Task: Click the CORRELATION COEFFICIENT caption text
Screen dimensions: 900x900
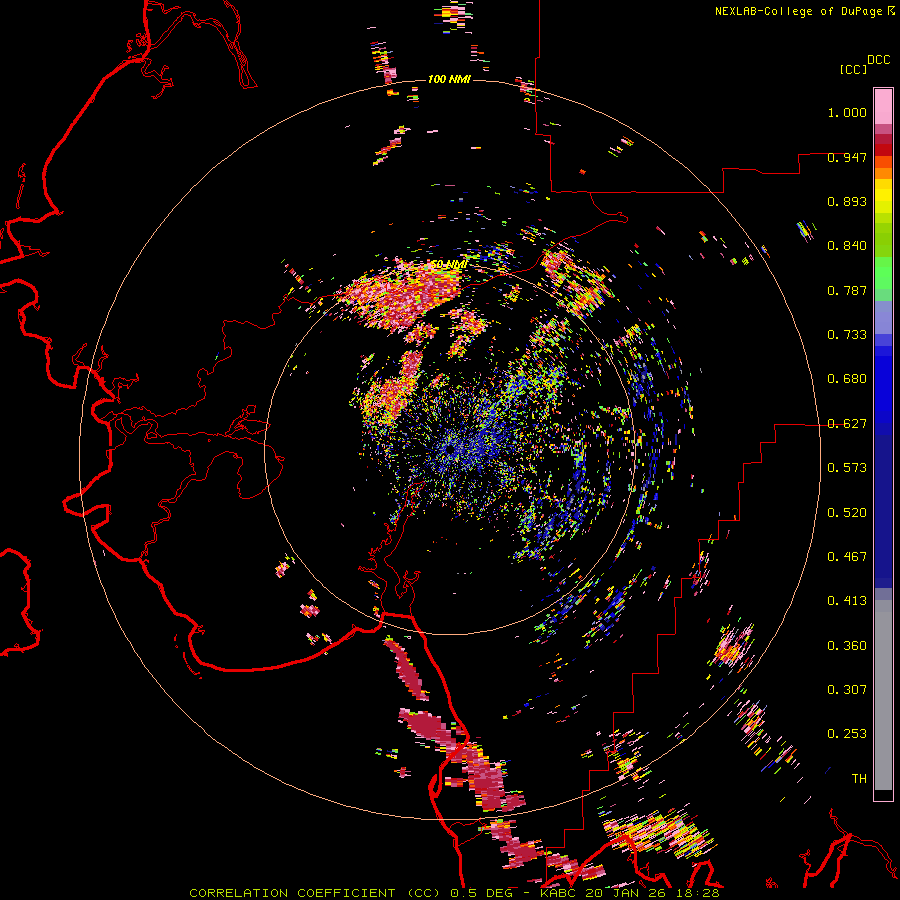Action: pos(292,893)
